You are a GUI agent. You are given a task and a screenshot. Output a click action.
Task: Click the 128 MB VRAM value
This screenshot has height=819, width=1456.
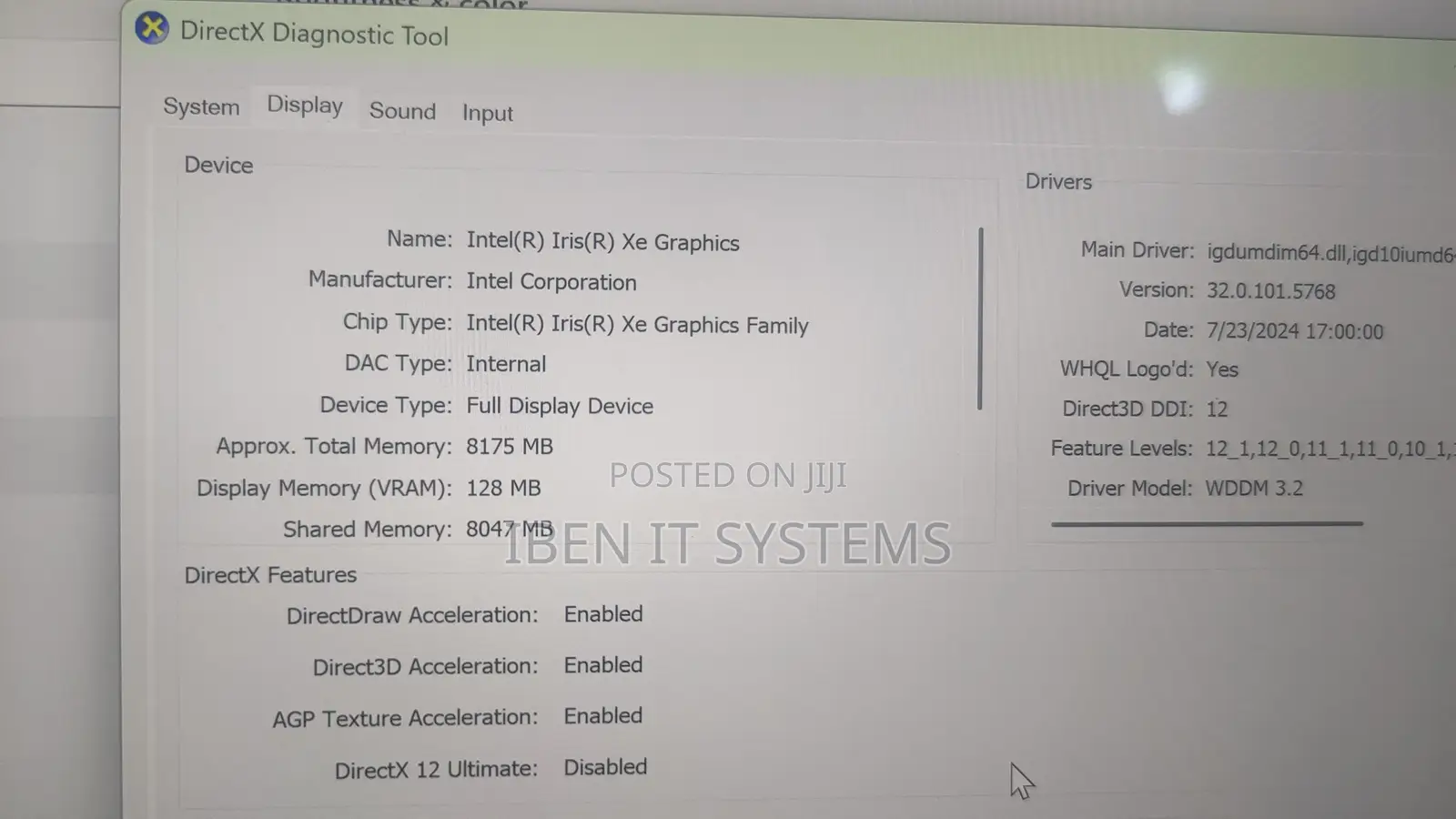[x=503, y=488]
